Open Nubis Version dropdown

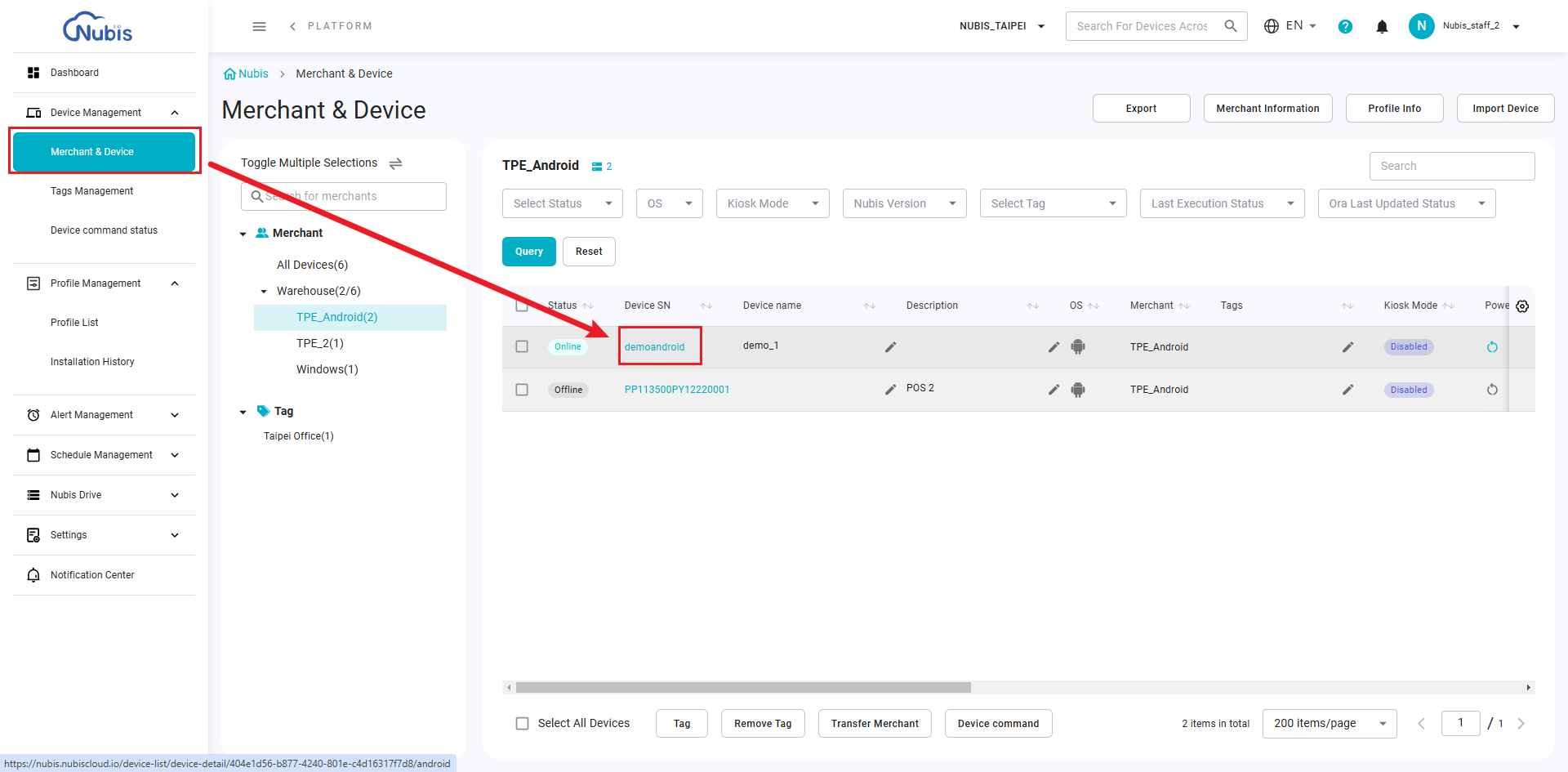(x=905, y=203)
